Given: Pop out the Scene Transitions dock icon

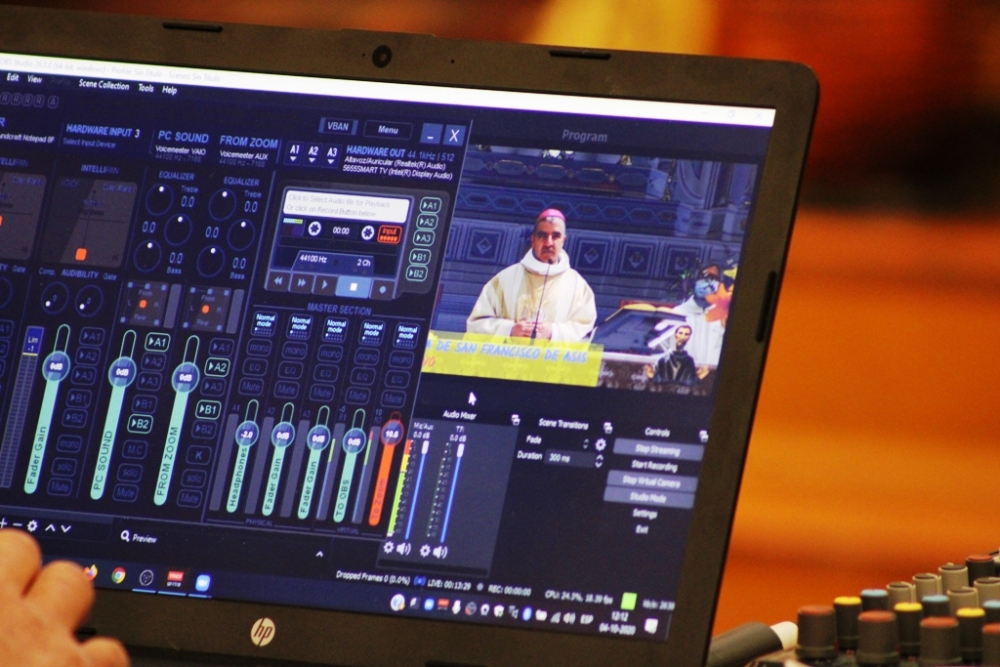Looking at the screenshot, I should (608, 427).
